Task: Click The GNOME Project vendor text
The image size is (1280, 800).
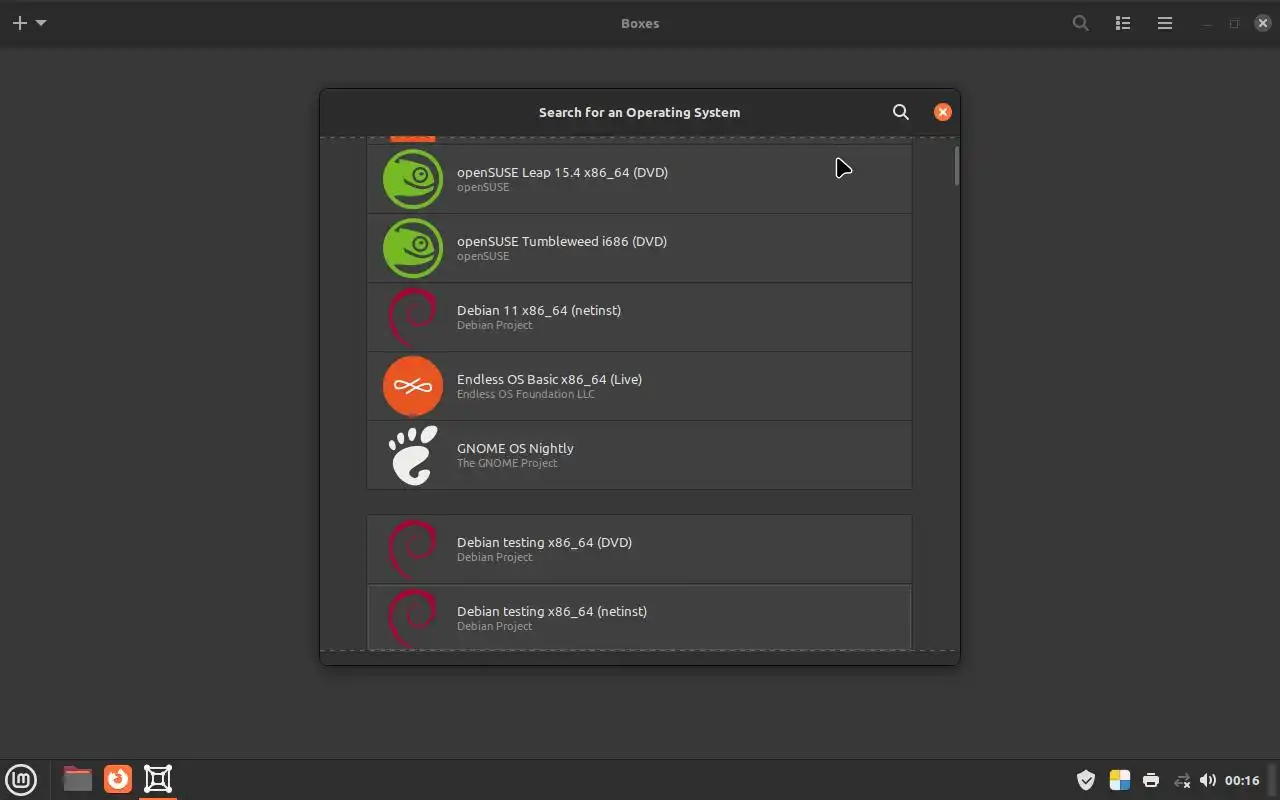Action: click(x=507, y=463)
